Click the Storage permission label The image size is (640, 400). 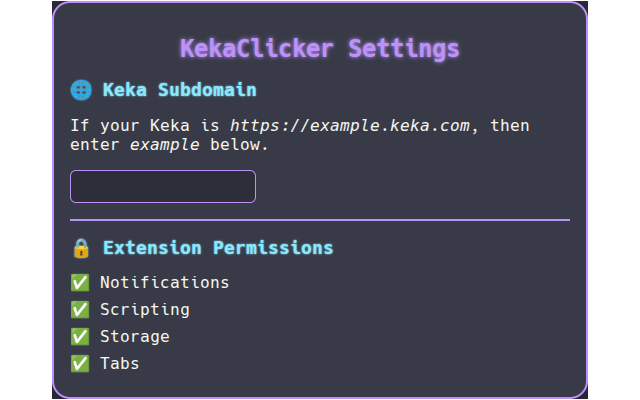click(134, 337)
